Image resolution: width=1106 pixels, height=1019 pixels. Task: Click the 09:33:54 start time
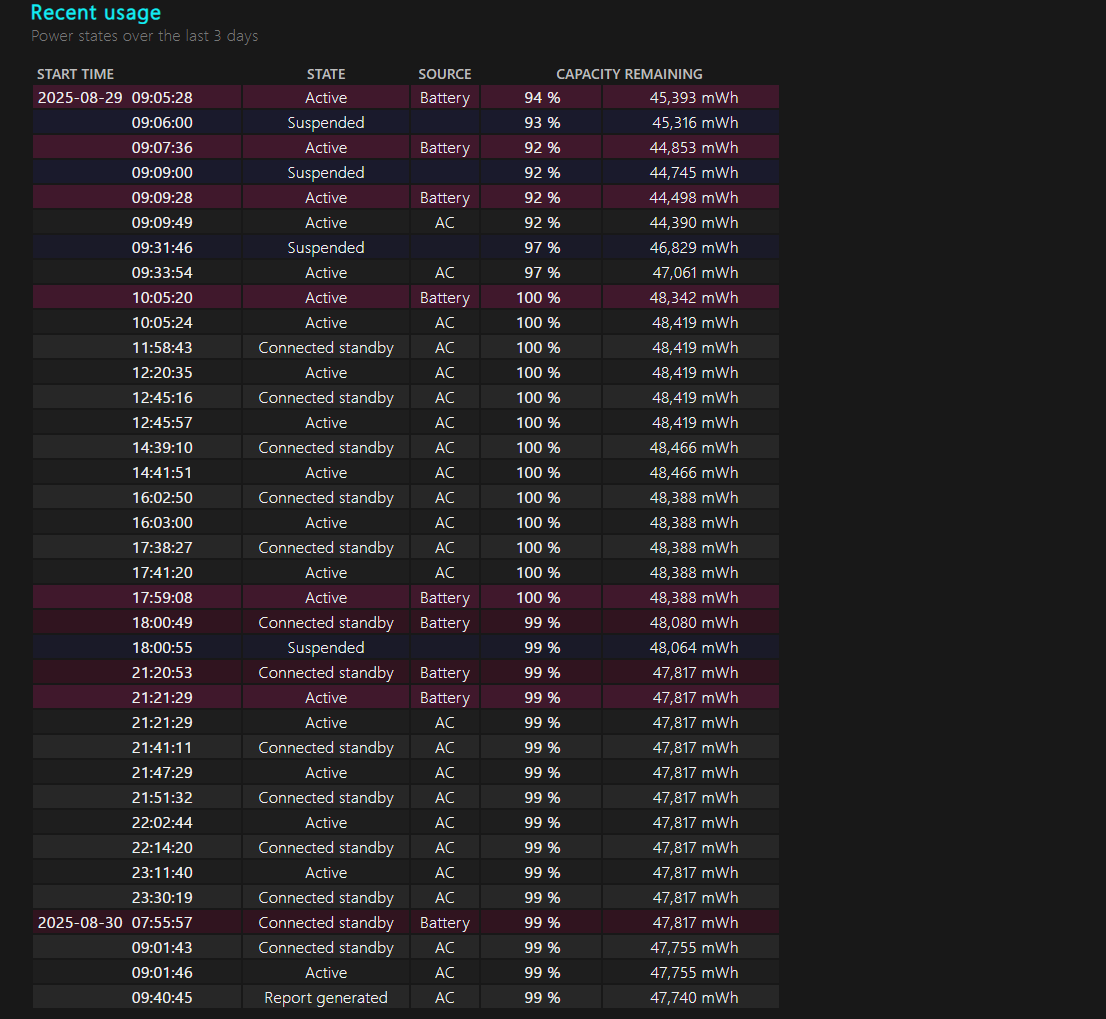coord(162,273)
